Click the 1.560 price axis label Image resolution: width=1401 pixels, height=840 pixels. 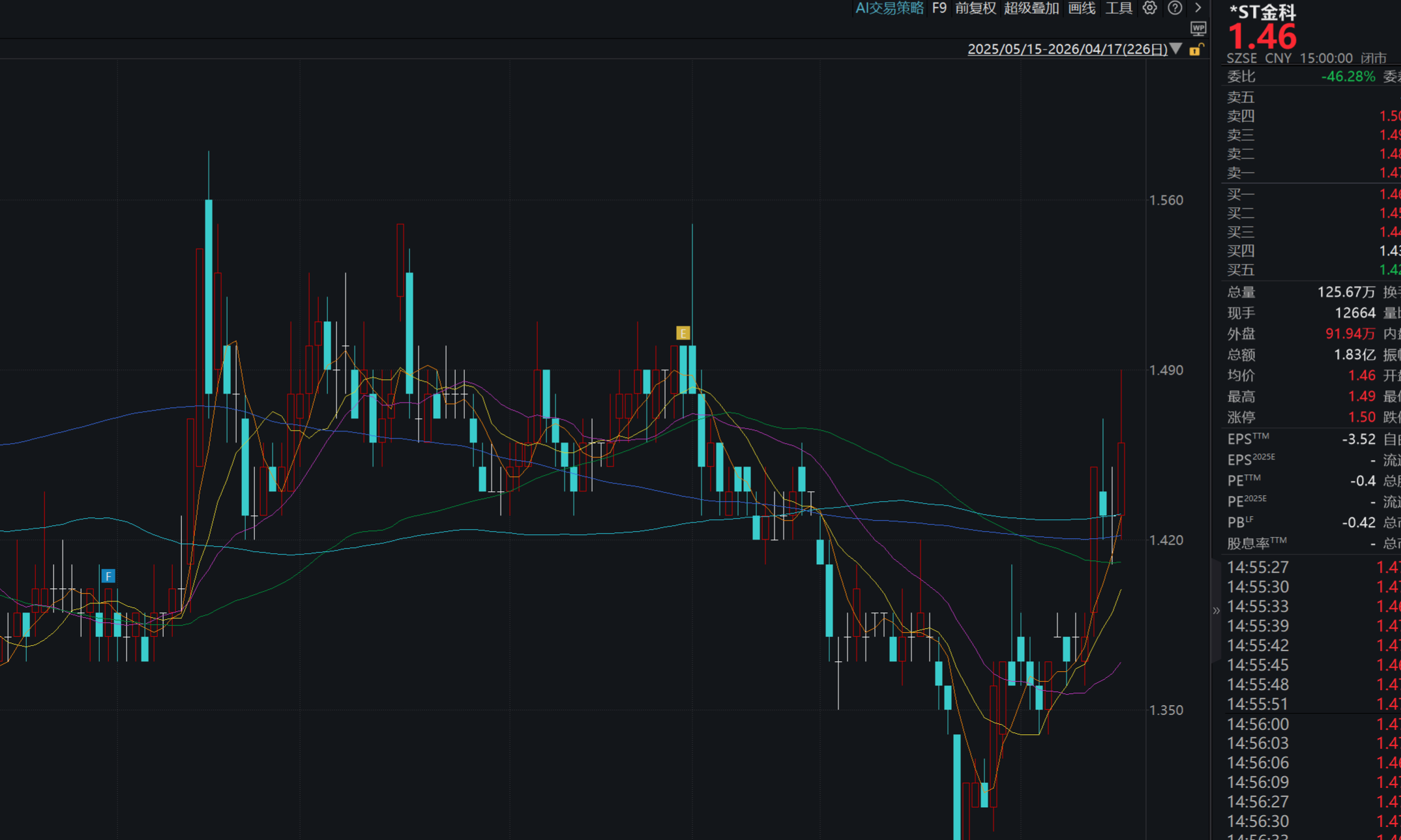pyautogui.click(x=1166, y=200)
